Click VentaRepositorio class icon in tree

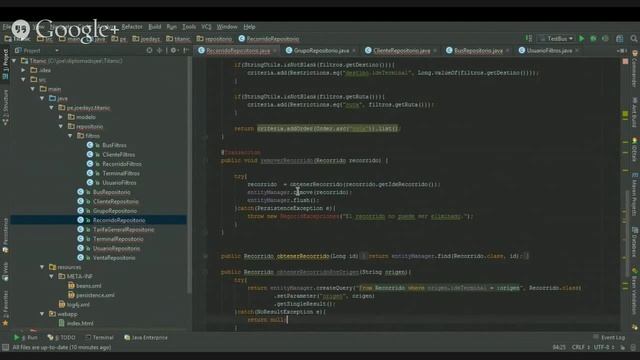[x=80, y=258]
